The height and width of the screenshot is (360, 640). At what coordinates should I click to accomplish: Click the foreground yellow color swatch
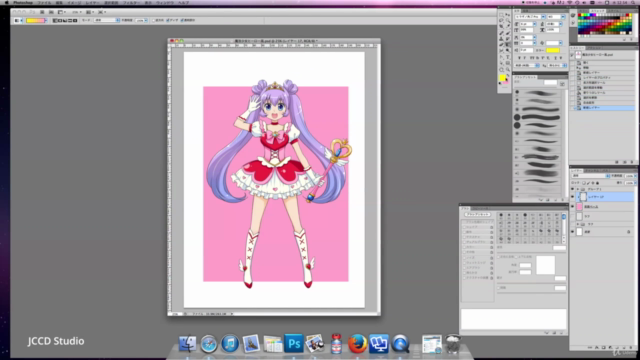click(x=502, y=78)
